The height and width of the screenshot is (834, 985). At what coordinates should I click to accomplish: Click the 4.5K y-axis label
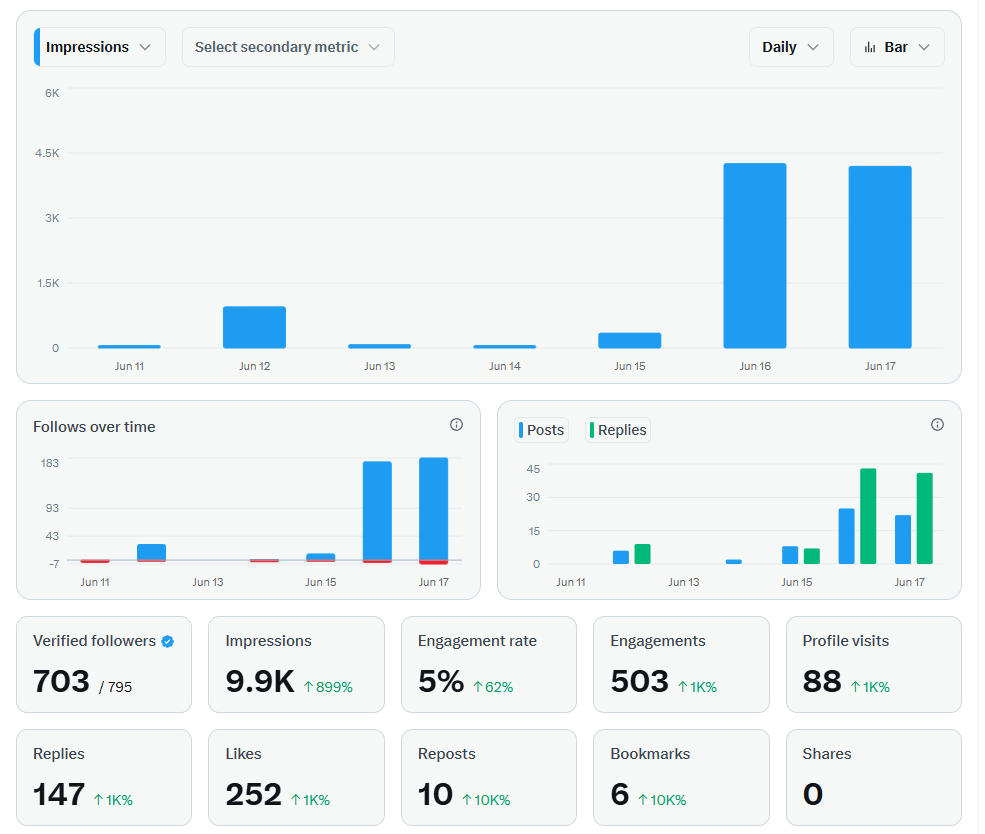[x=47, y=153]
